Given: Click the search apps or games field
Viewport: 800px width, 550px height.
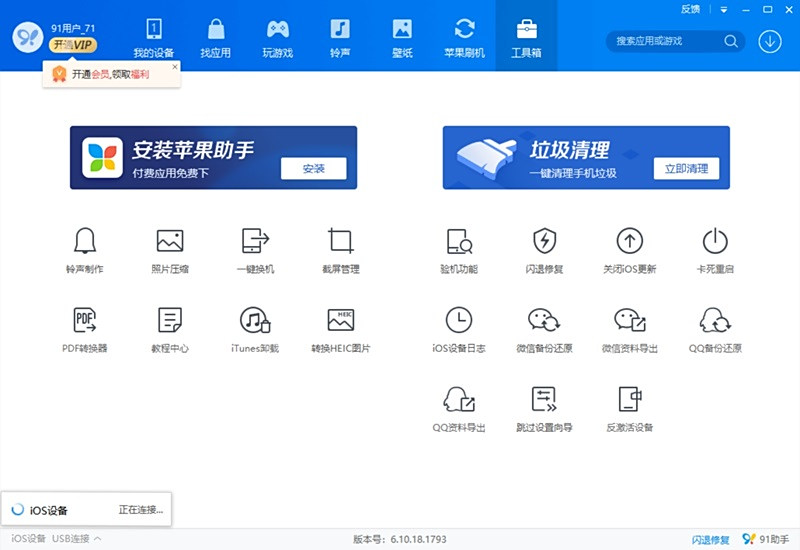Looking at the screenshot, I should point(667,41).
